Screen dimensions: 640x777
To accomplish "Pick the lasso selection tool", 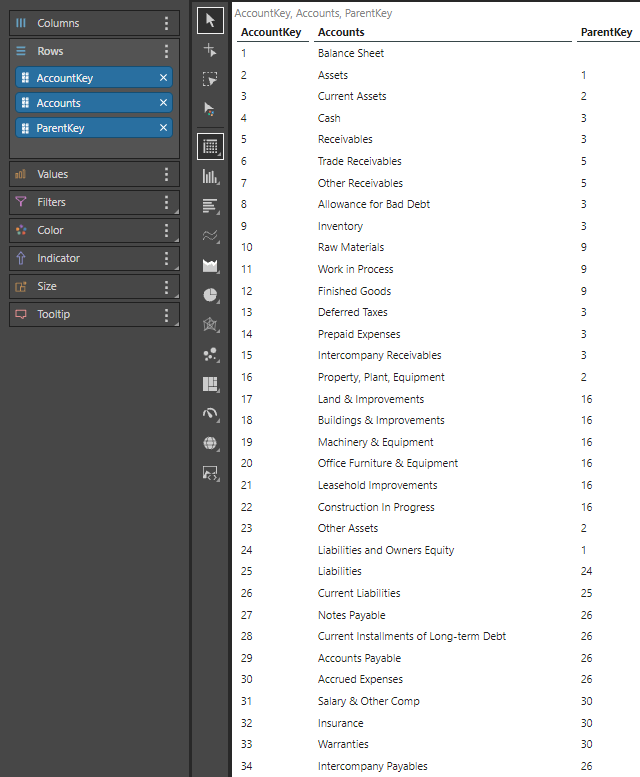I will click(210, 79).
